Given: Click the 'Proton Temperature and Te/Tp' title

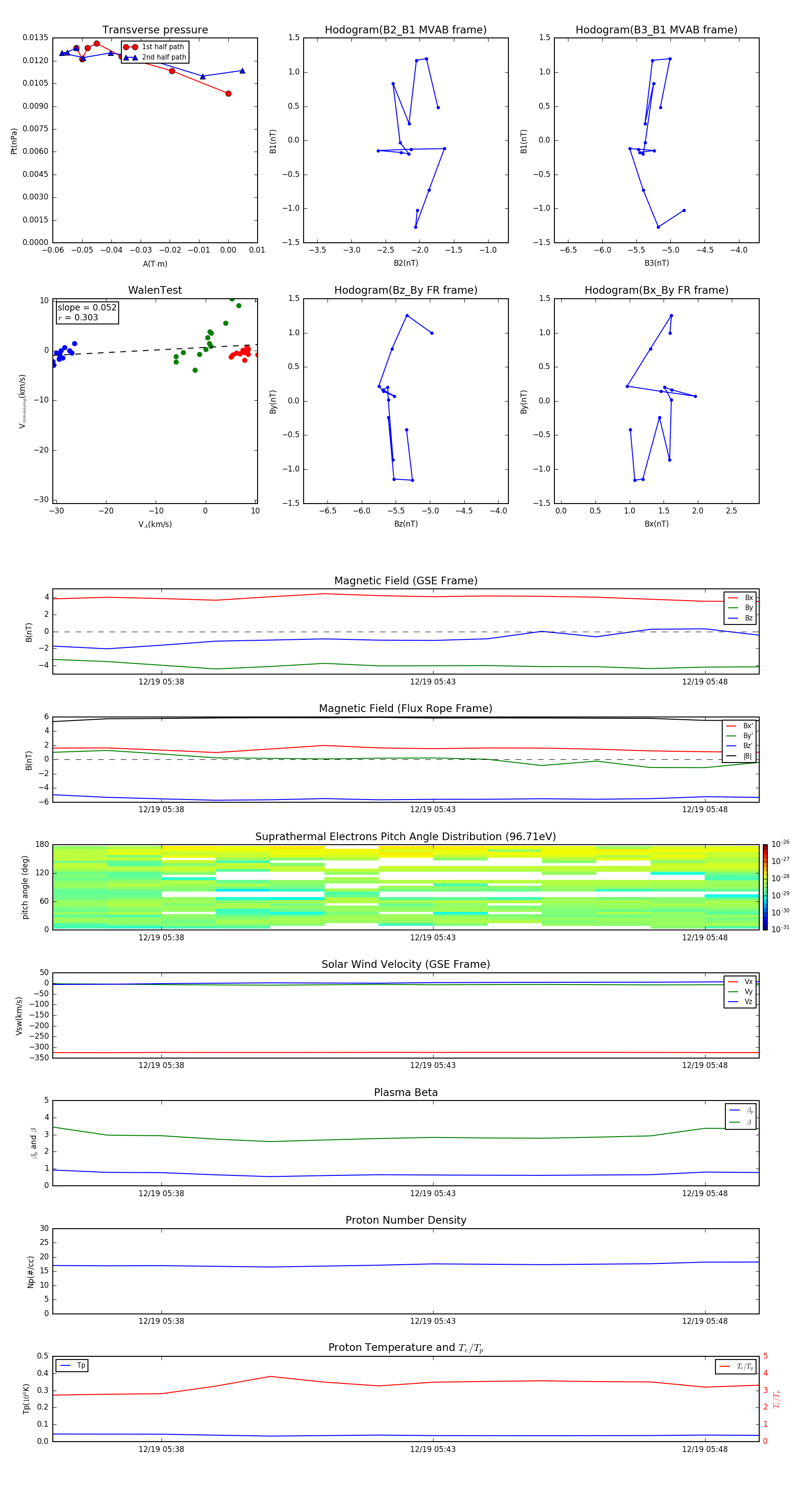Looking at the screenshot, I should (x=406, y=1348).
